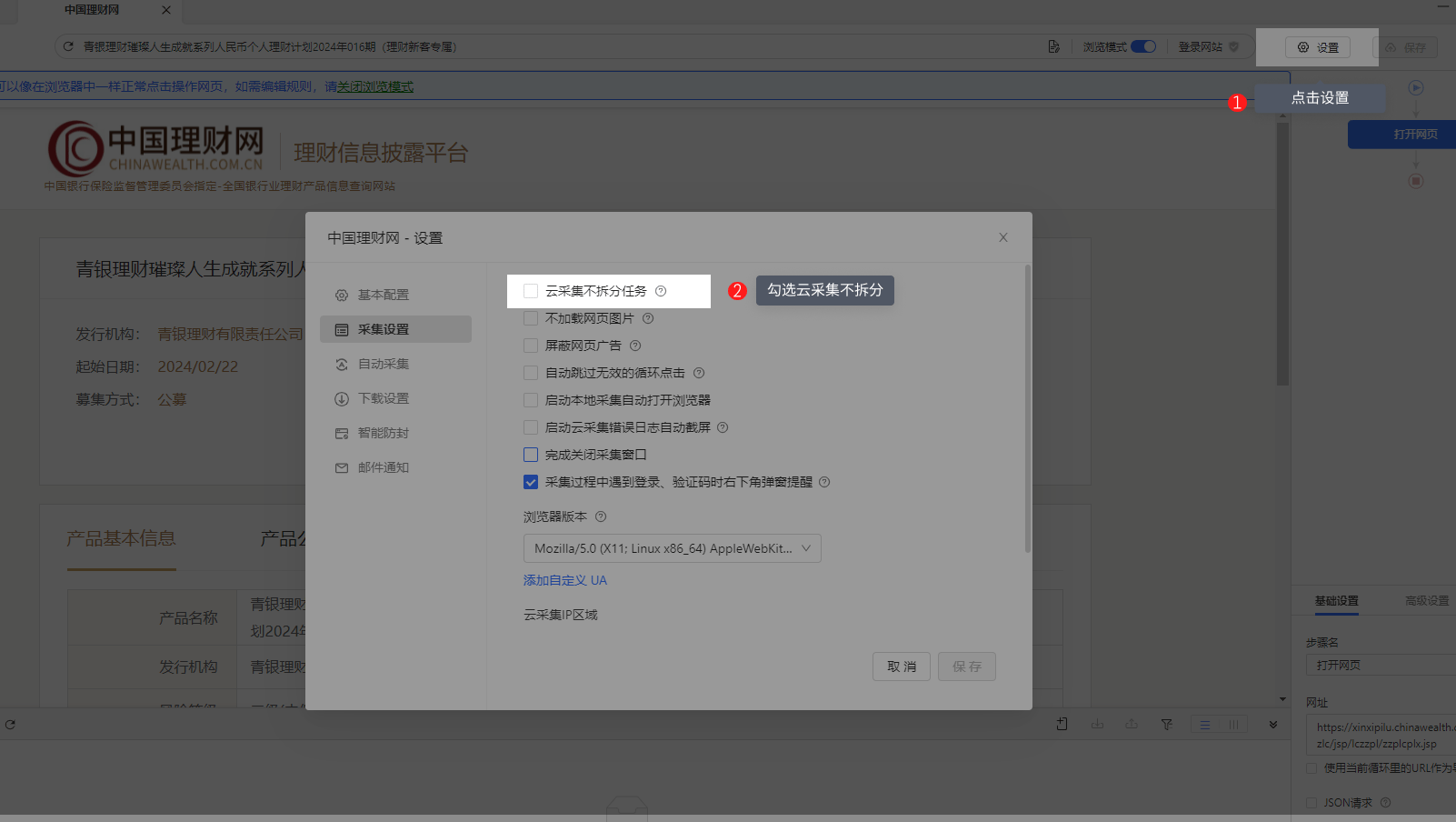Click the webpage preview vertical scrollbar
Image resolution: width=1456 pixels, height=822 pixels.
click(x=1282, y=255)
